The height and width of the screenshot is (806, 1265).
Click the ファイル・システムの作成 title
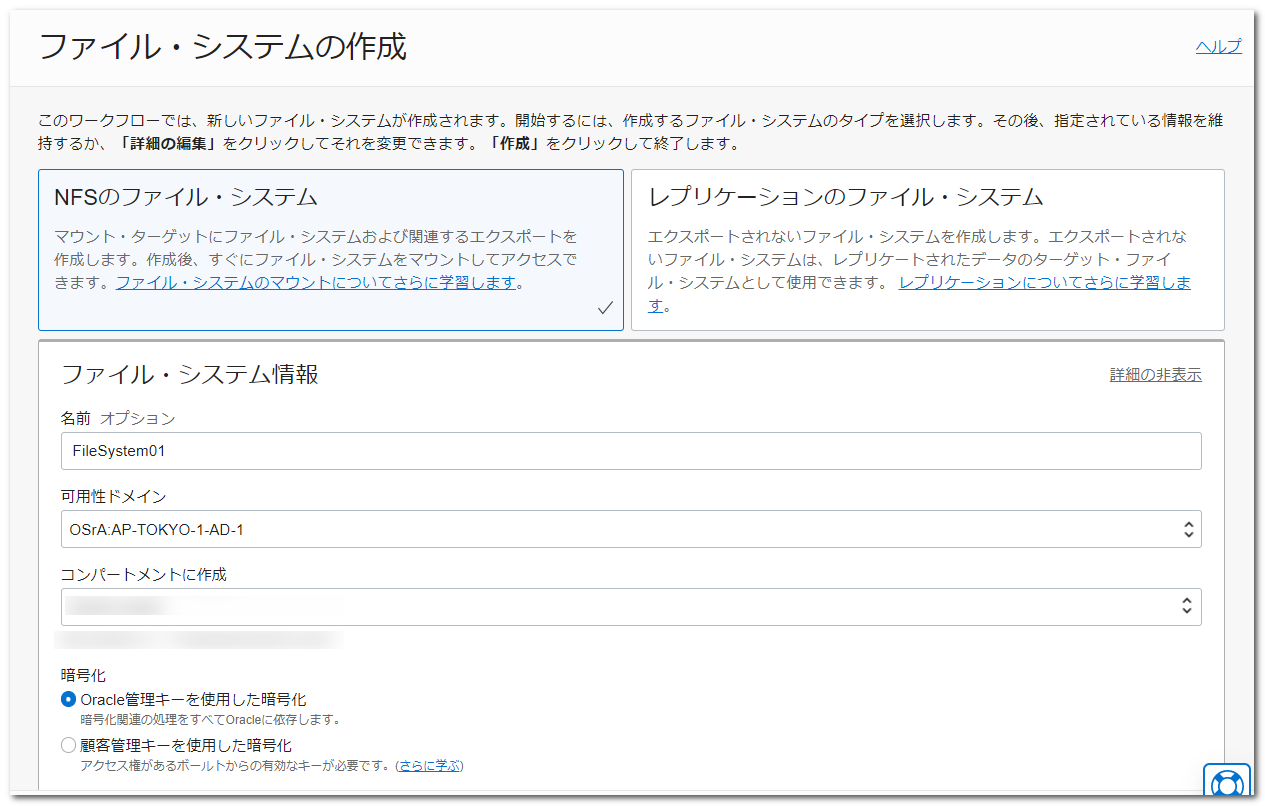tap(223, 47)
